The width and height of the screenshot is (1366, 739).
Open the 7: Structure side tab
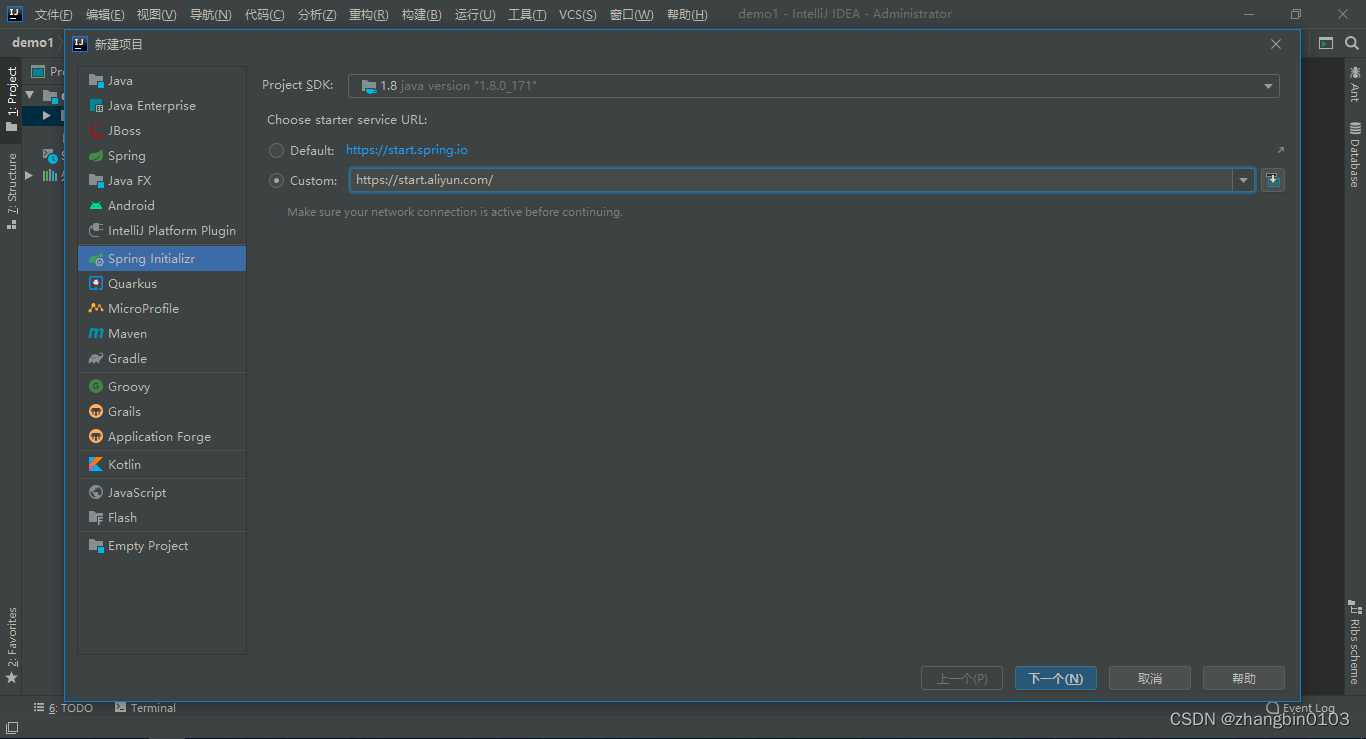pos(12,191)
